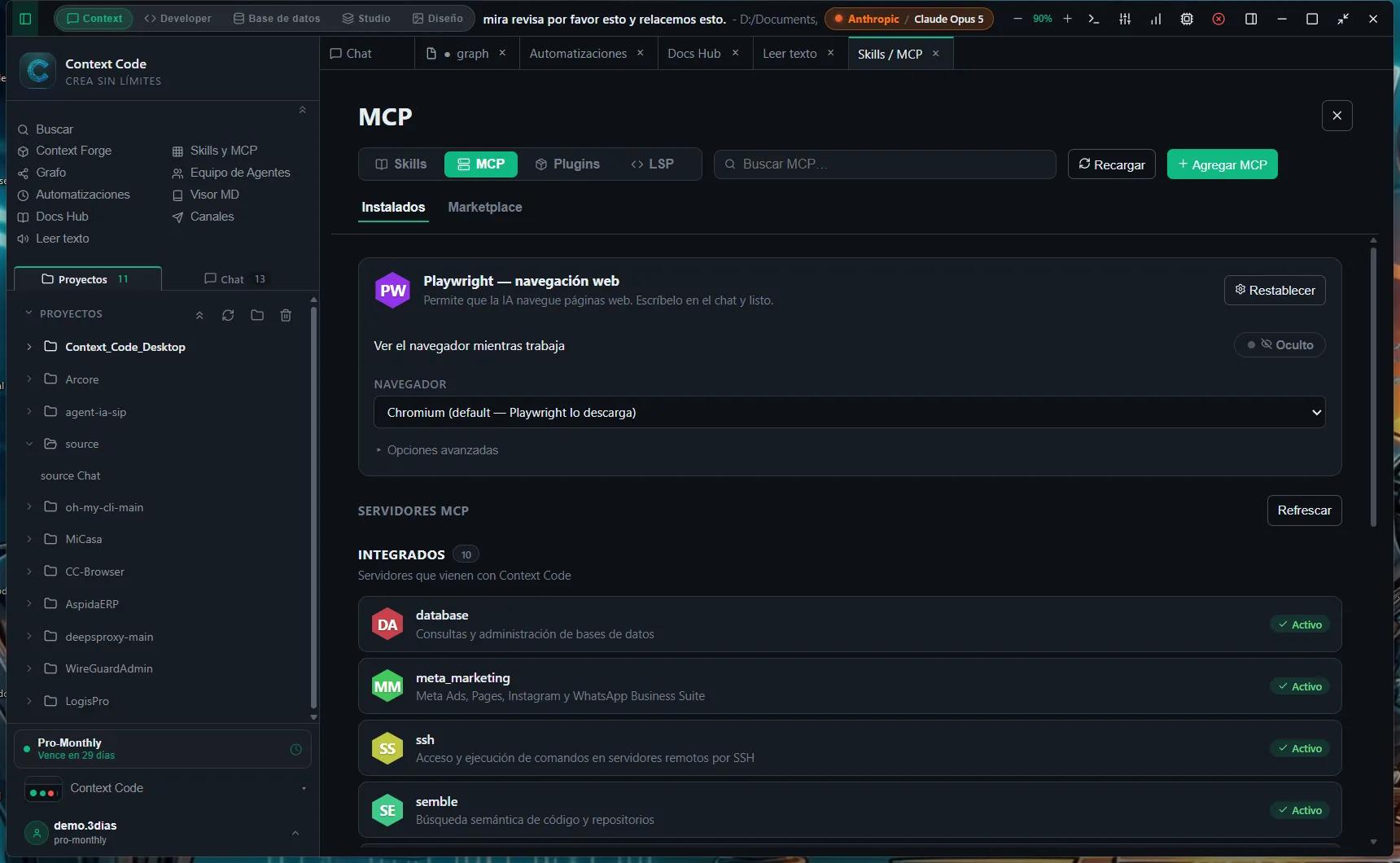Open the Anthropic Claude Opus 5 model selector
1400x863 pixels.
[908, 19]
